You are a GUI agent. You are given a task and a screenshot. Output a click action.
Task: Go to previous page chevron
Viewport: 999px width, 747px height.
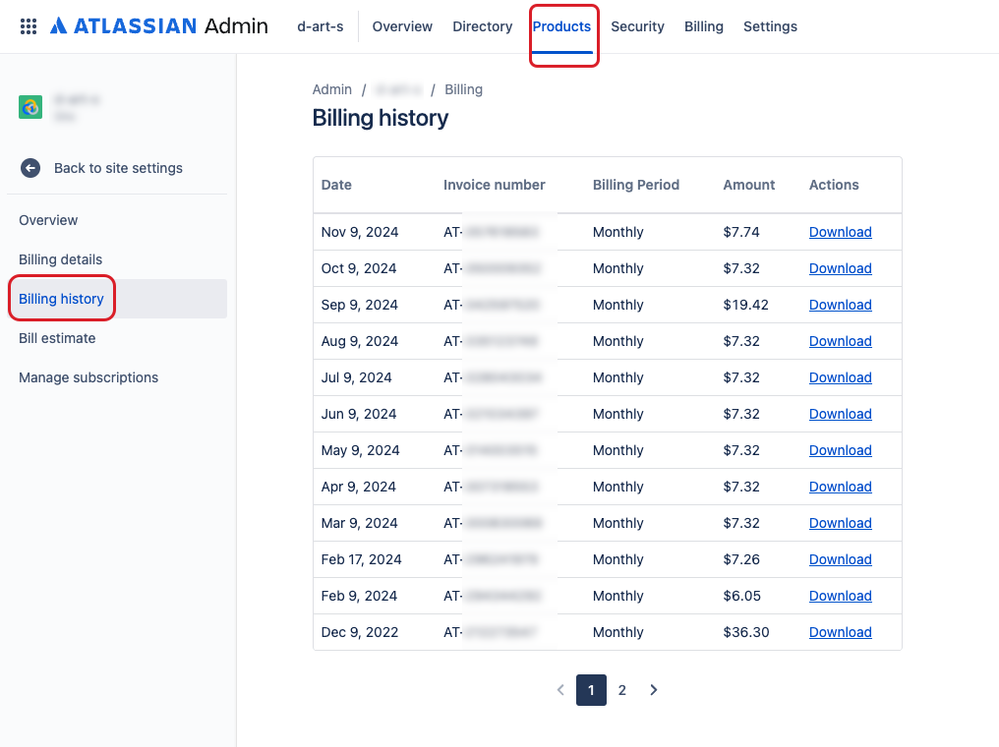[561, 690]
